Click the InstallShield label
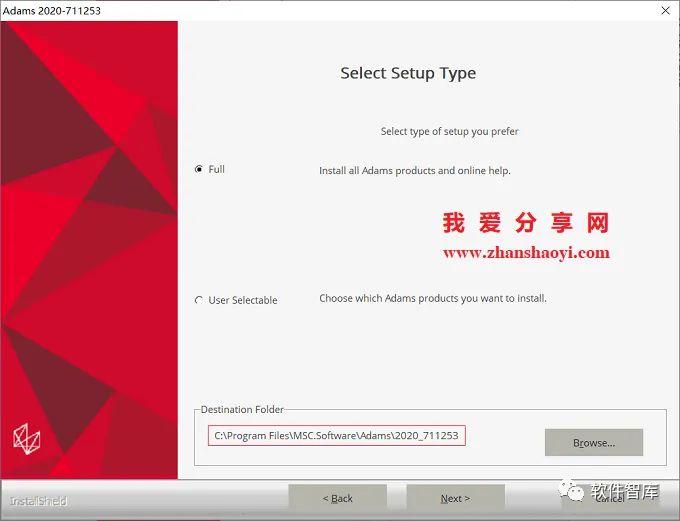This screenshot has height=521, width=680. (x=38, y=501)
